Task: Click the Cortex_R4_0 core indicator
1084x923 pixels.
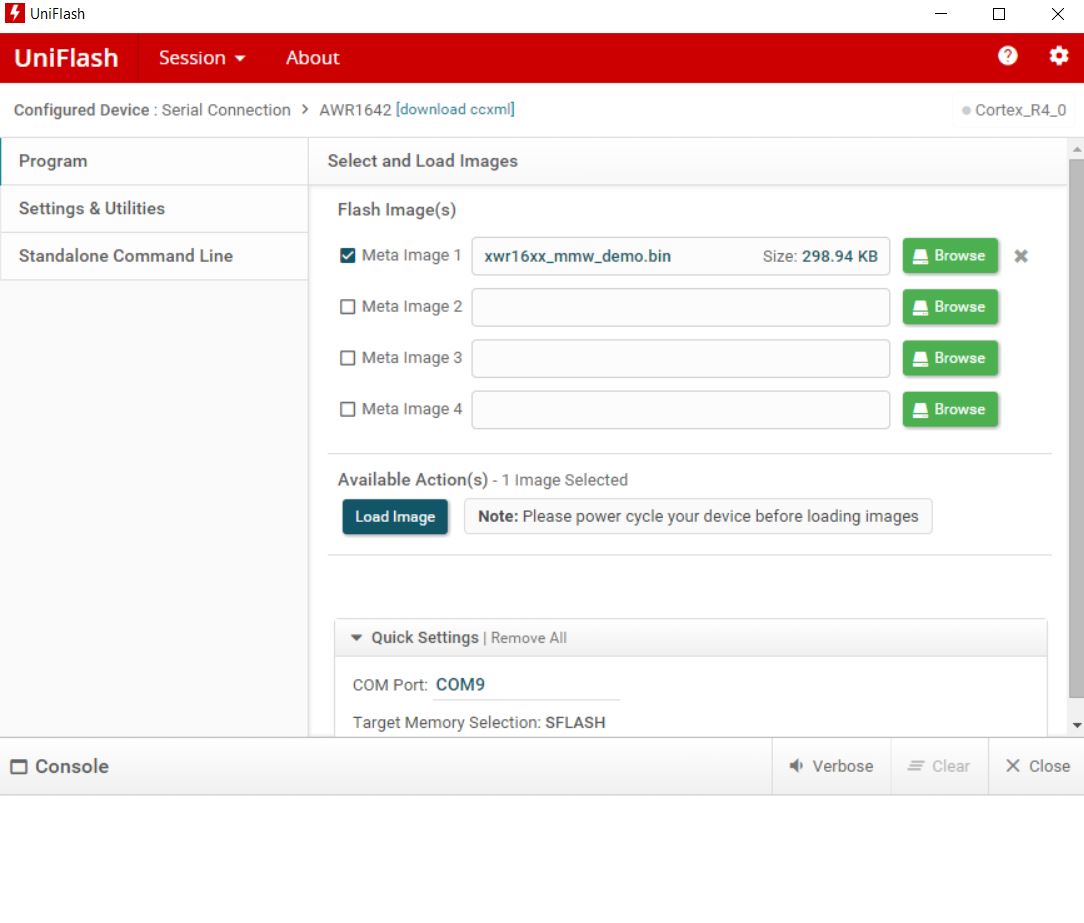Action: click(1014, 110)
